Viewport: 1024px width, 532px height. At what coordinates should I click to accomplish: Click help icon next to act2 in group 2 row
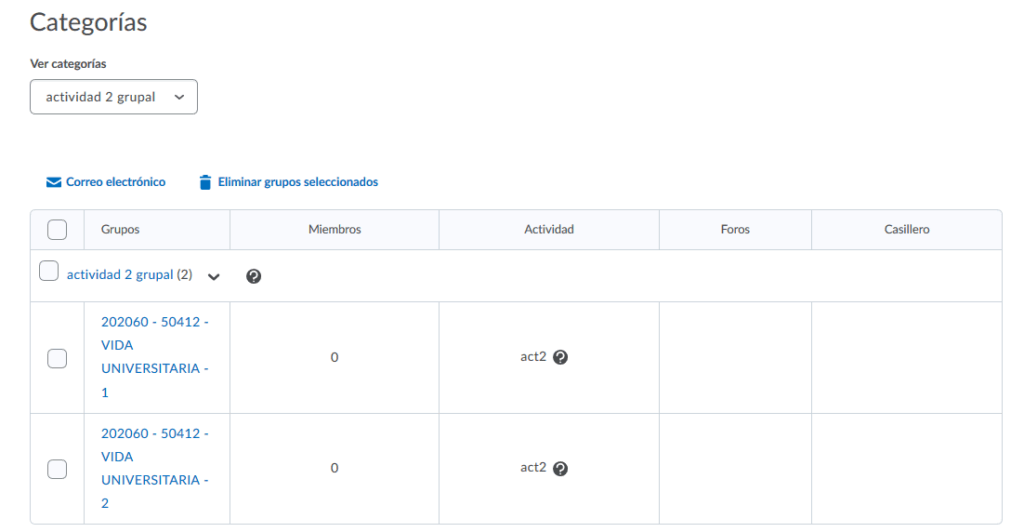pyautogui.click(x=560, y=468)
